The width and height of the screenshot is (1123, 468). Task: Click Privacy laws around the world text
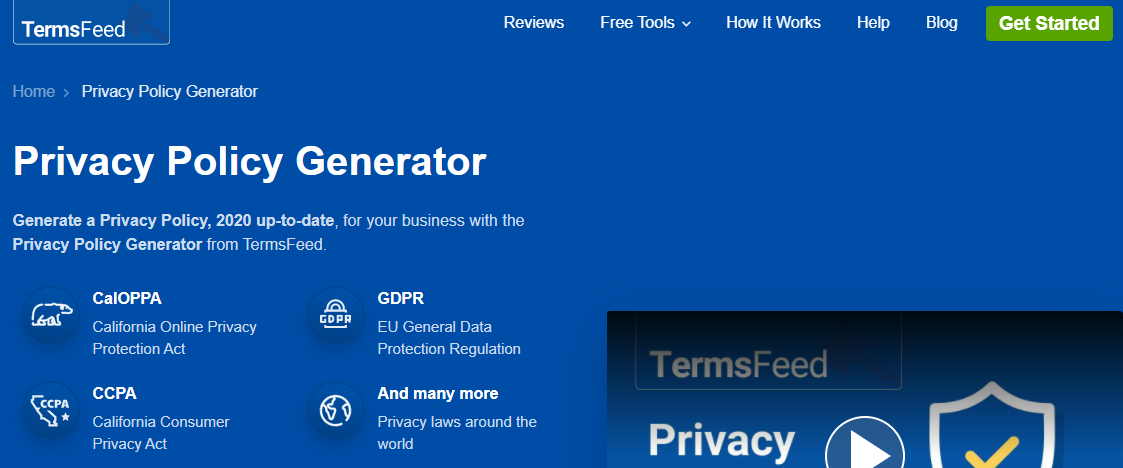[x=457, y=433]
